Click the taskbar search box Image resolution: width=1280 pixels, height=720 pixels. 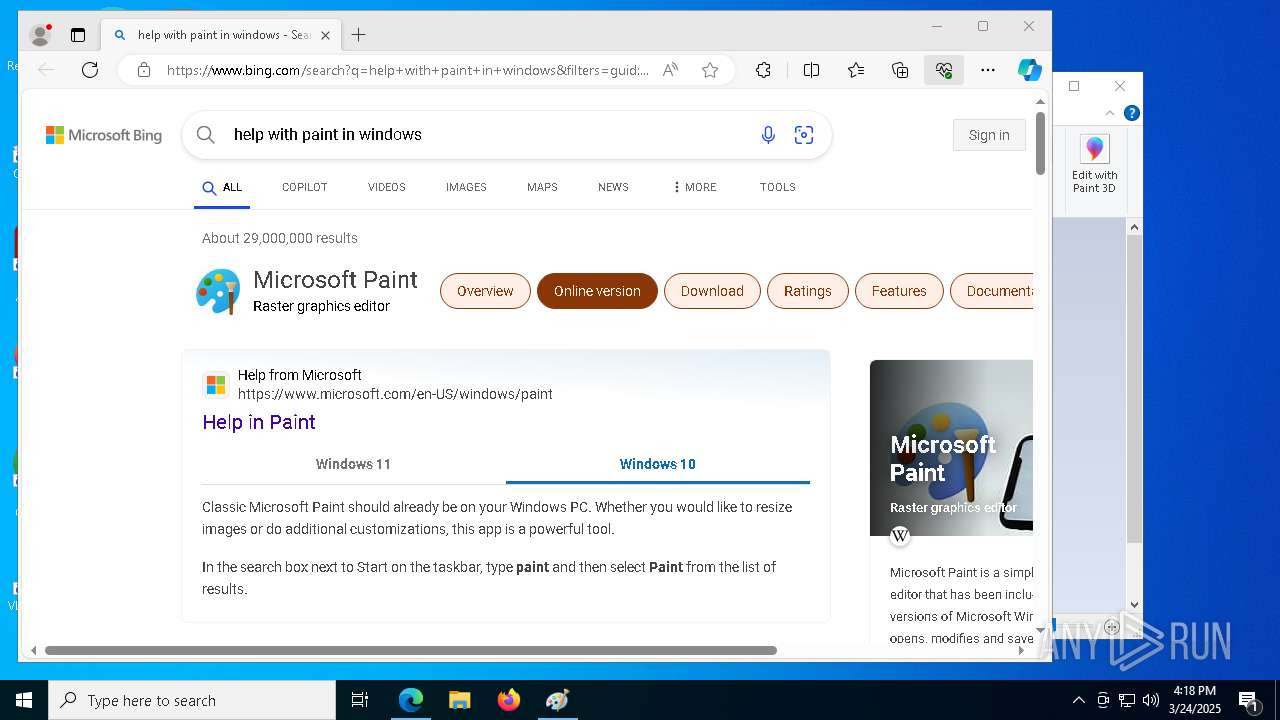point(192,700)
